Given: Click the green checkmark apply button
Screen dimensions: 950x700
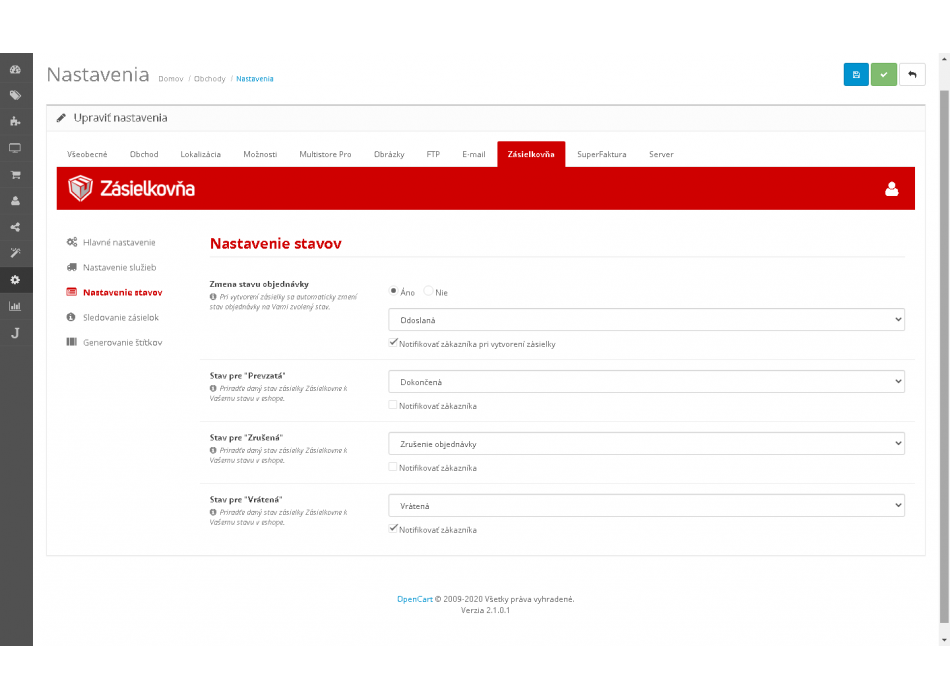Looking at the screenshot, I should [884, 75].
